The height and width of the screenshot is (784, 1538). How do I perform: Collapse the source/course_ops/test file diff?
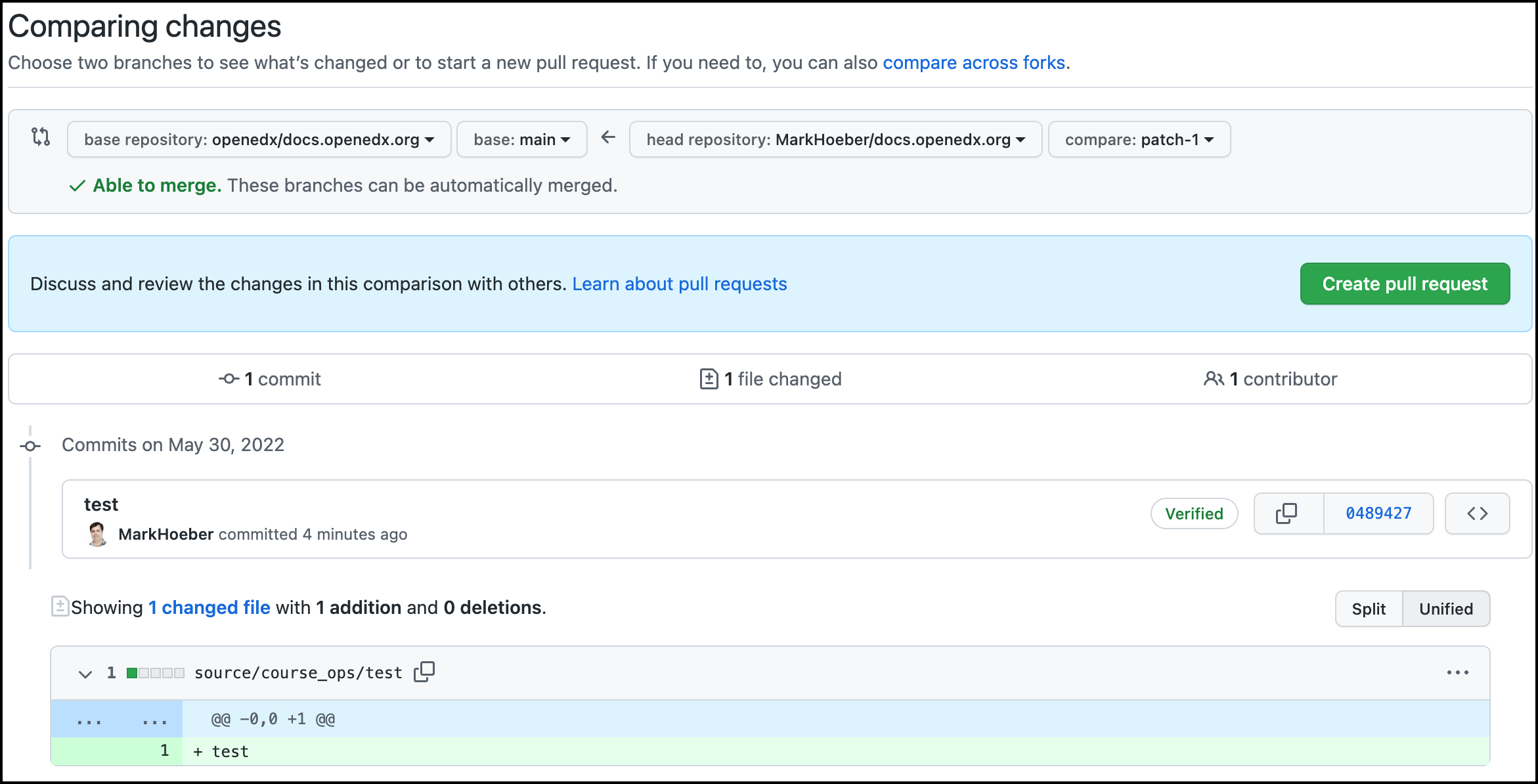pos(85,674)
